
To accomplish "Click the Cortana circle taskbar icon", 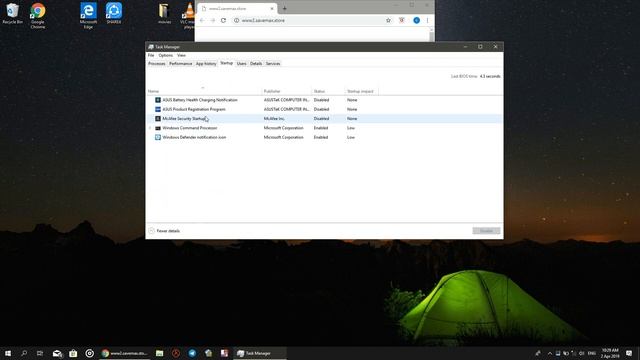I will click(x=89, y=353).
